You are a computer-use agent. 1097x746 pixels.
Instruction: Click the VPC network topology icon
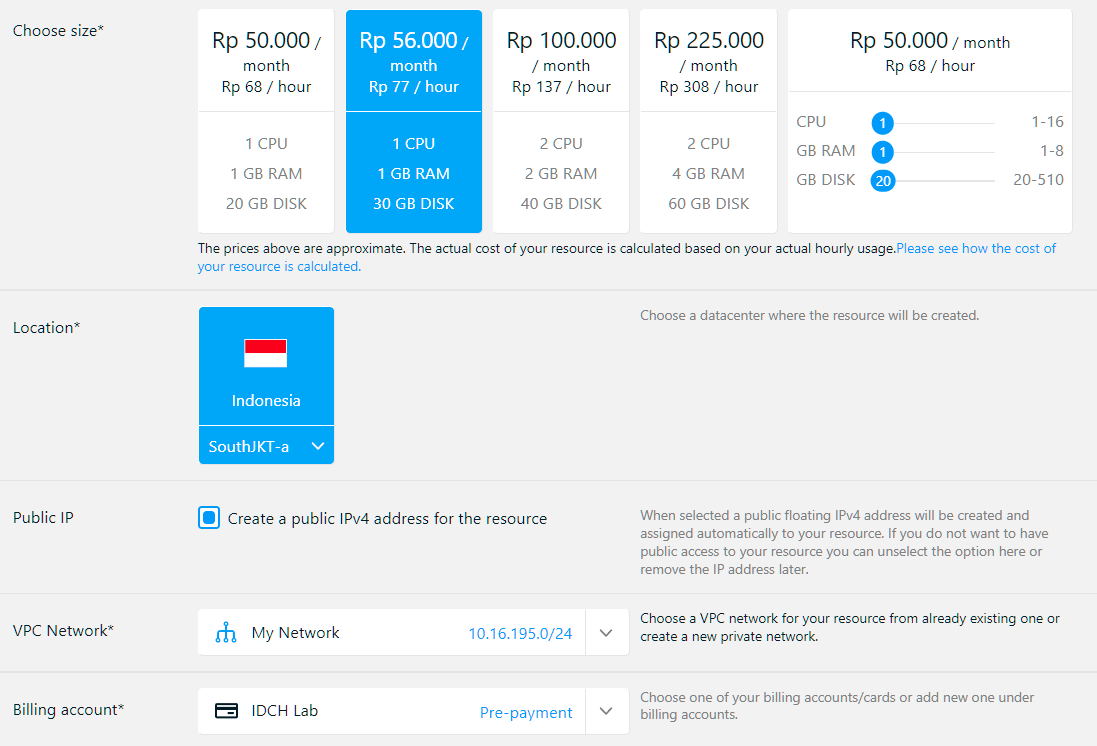pyautogui.click(x=226, y=633)
